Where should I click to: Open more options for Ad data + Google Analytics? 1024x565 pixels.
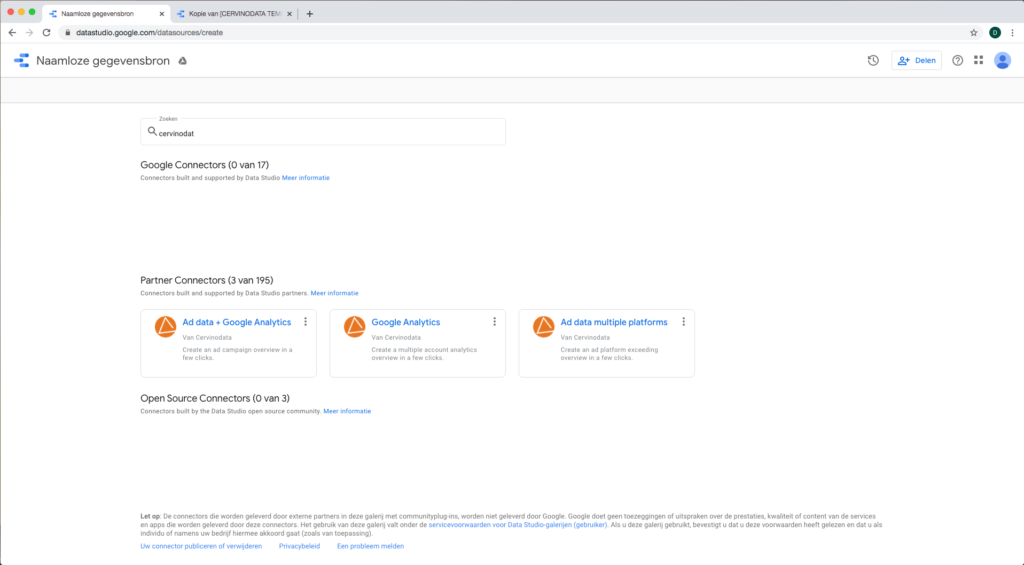[x=305, y=321]
